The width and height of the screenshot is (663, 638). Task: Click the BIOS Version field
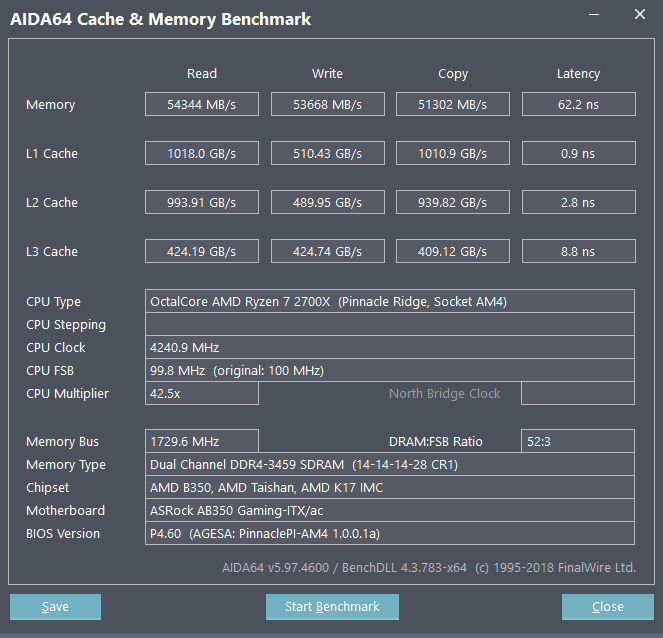pyautogui.click(x=390, y=534)
